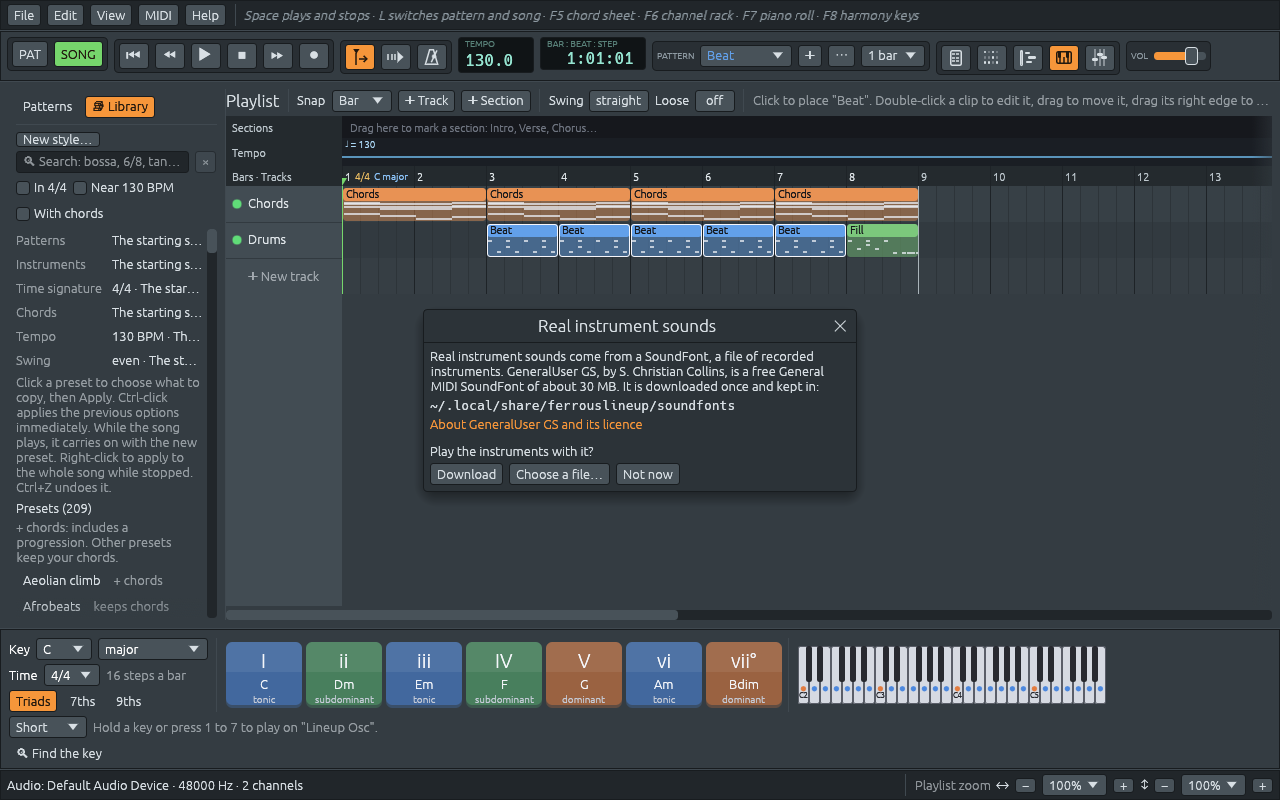
Task: Open pattern options via the ellipsis button
Action: pos(842,56)
